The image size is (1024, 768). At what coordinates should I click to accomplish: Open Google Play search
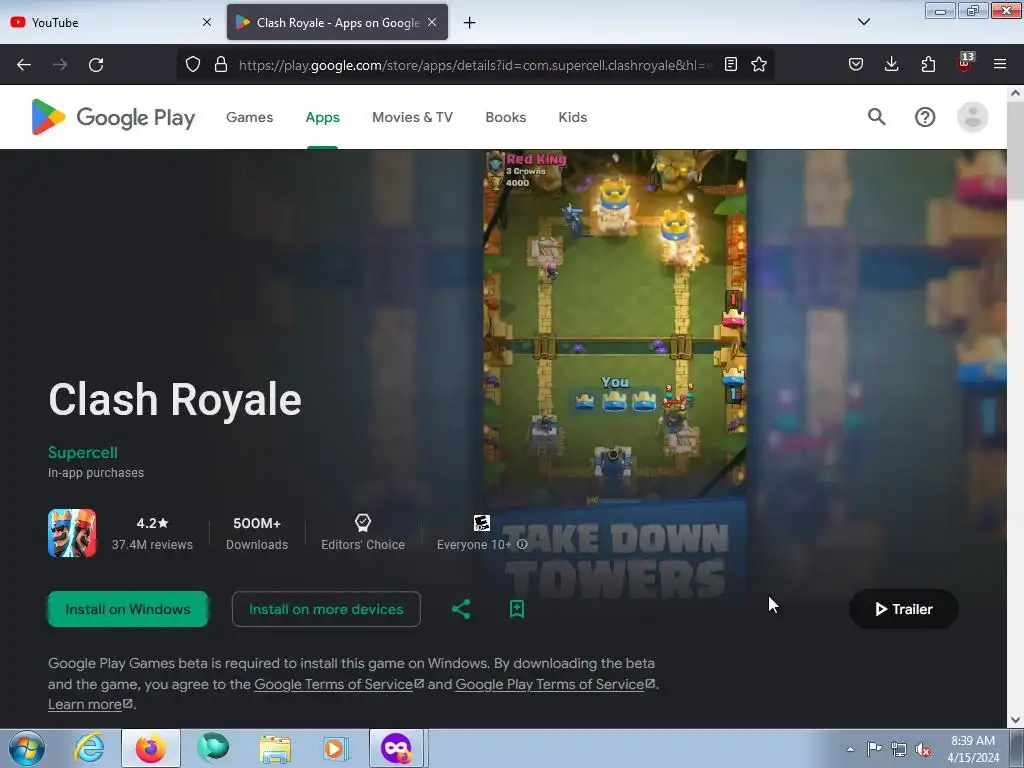(876, 117)
